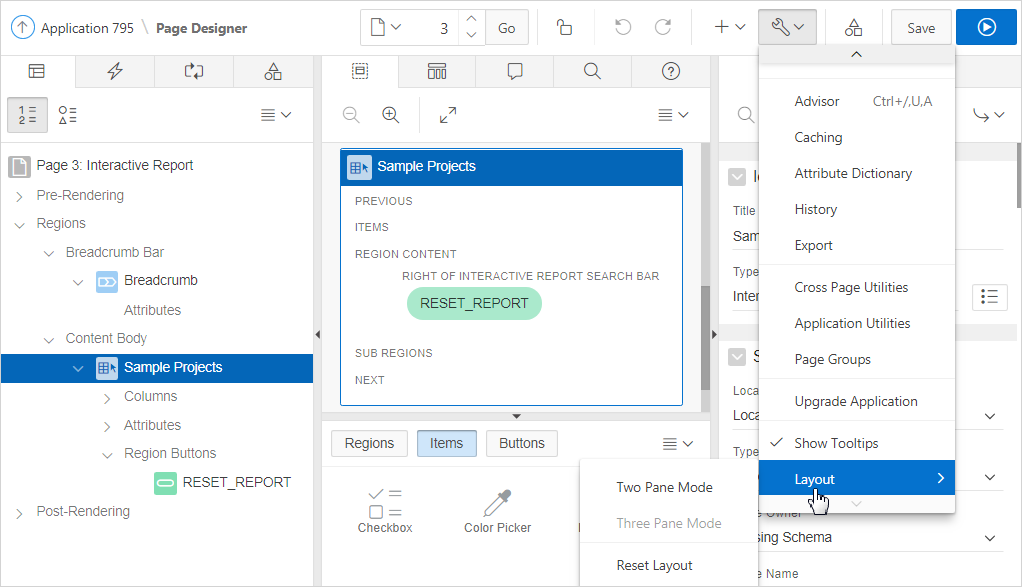Open the Page Search tab icon

tap(592, 71)
